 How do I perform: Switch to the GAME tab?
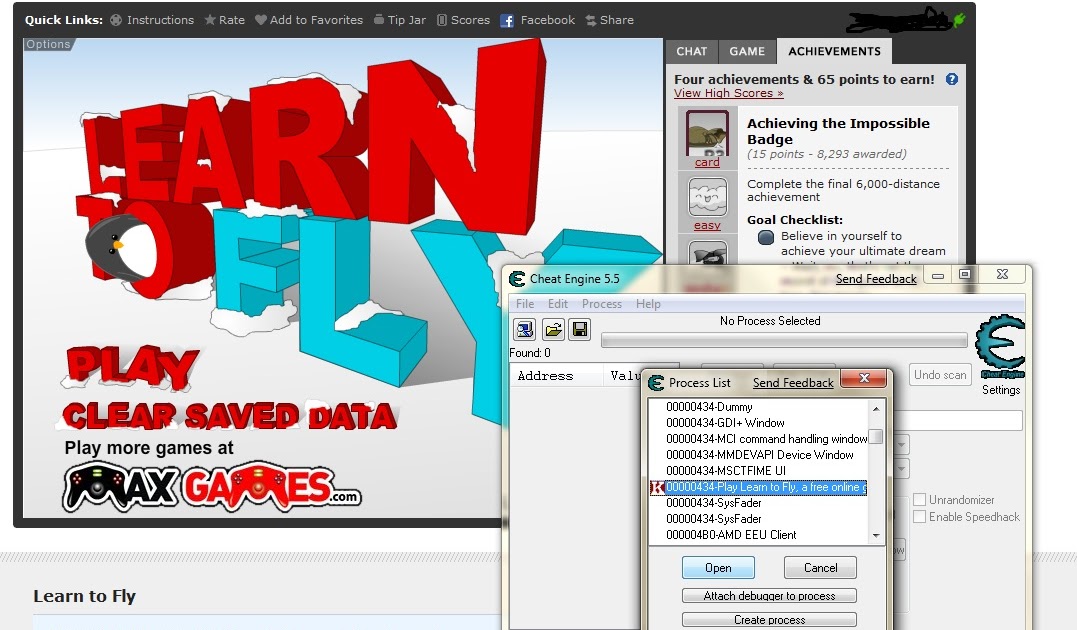[747, 51]
